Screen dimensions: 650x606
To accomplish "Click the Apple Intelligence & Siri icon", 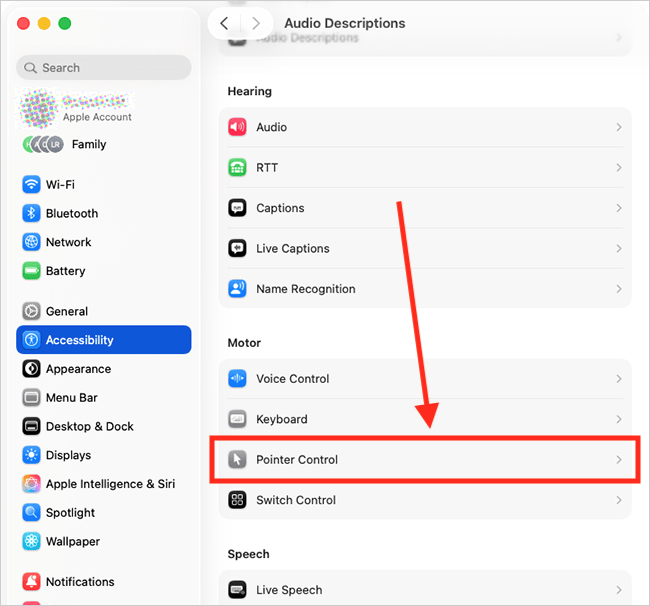I will point(31,484).
